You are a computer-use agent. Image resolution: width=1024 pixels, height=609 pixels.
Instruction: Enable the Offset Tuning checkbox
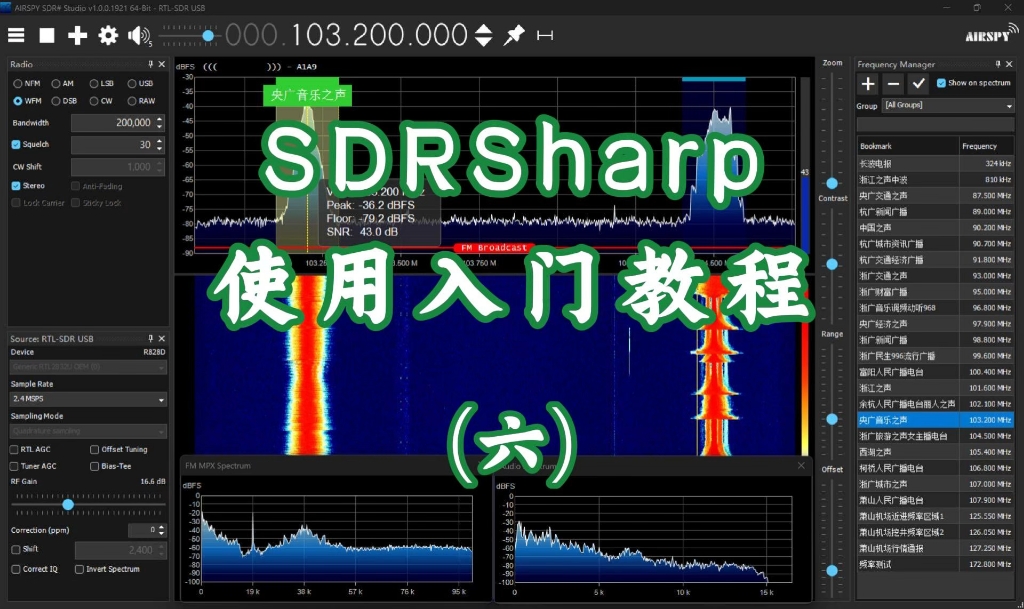click(x=94, y=449)
